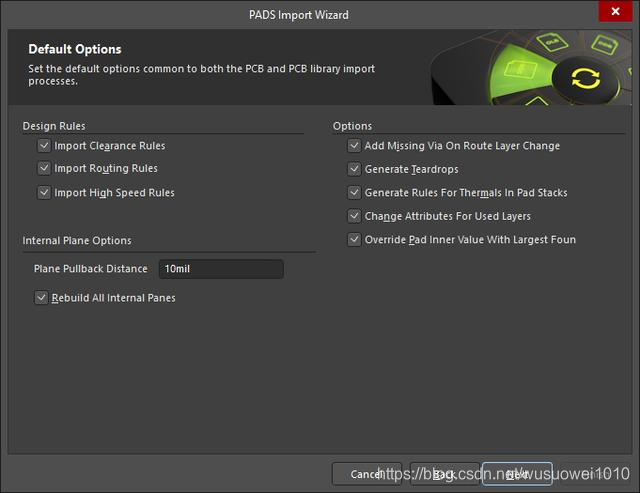
Task: Go Back to previous wizard page
Action: point(444,474)
